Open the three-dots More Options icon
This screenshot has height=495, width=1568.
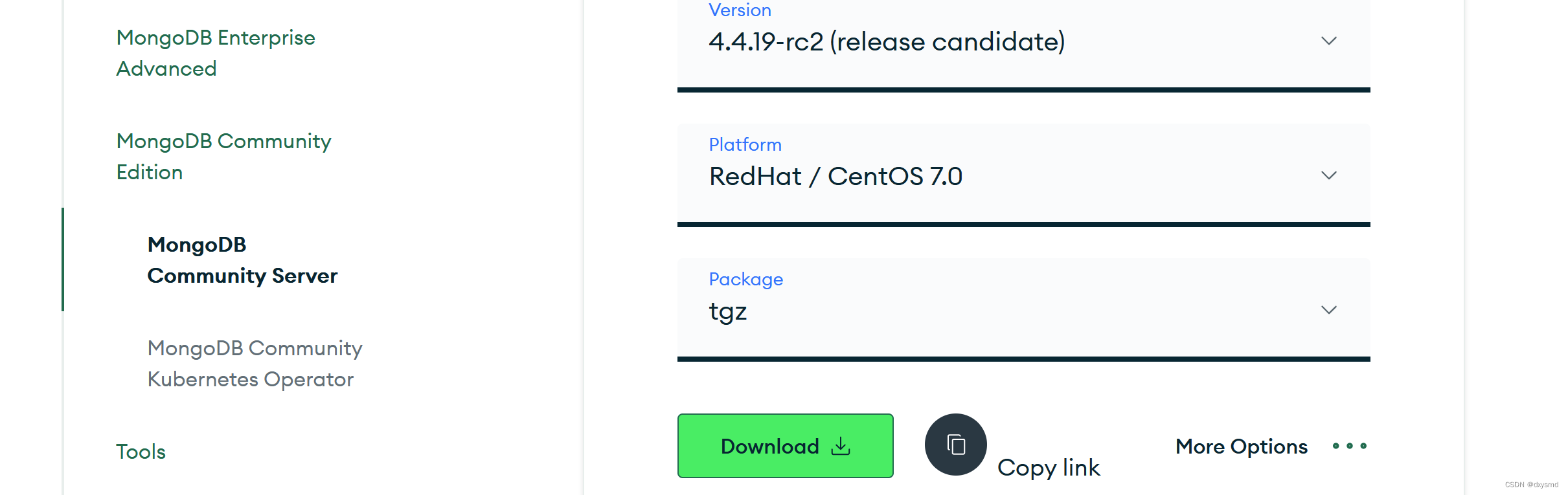point(1350,446)
